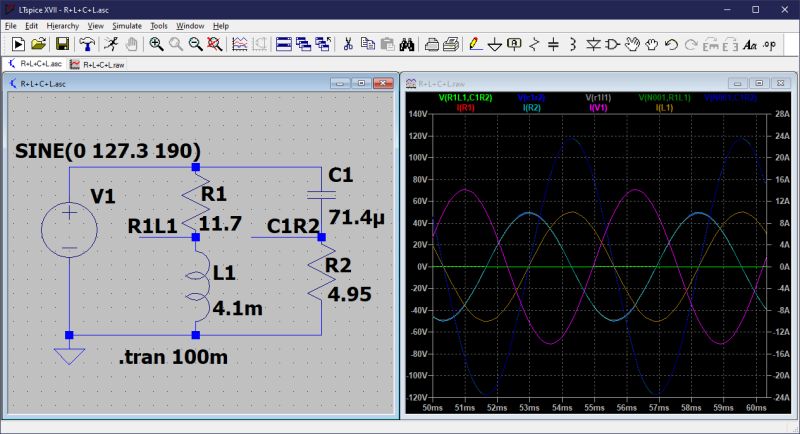Click the Halt hand icon
This screenshot has width=800, height=434.
click(x=131, y=44)
